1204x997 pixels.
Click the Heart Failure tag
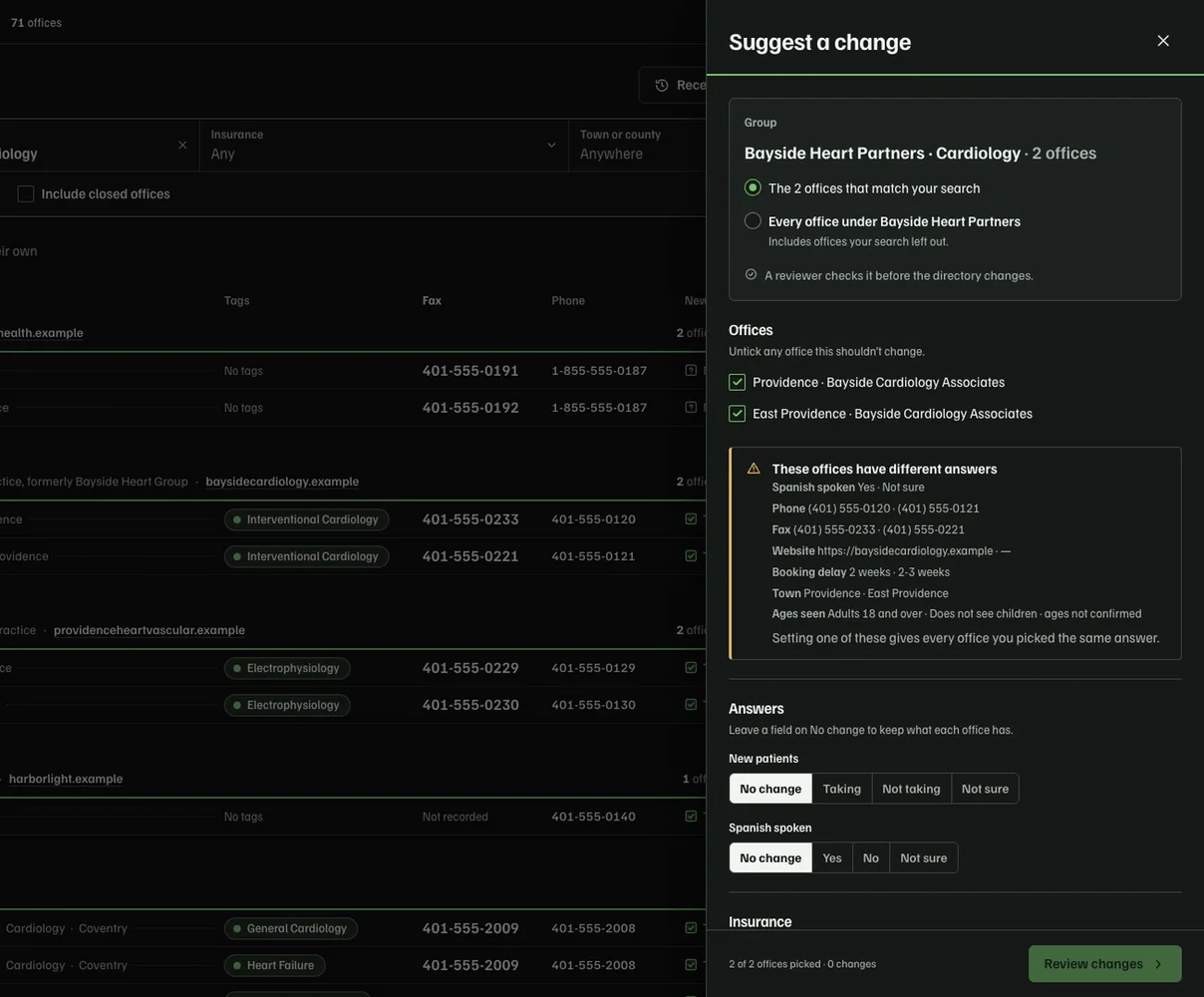pyautogui.click(x=275, y=966)
